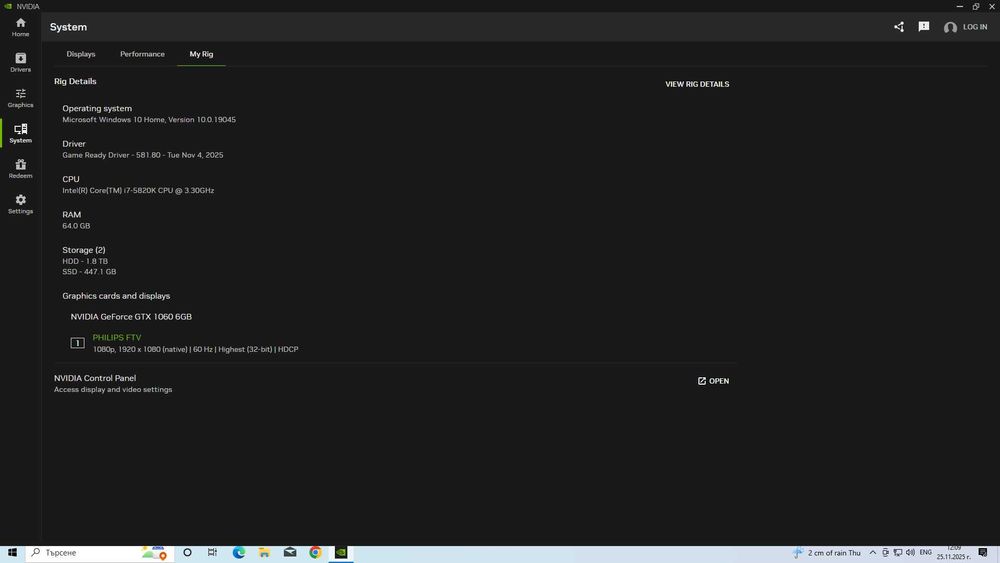Click Access display and video settings text
The width and height of the screenshot is (1000, 563).
click(x=113, y=390)
